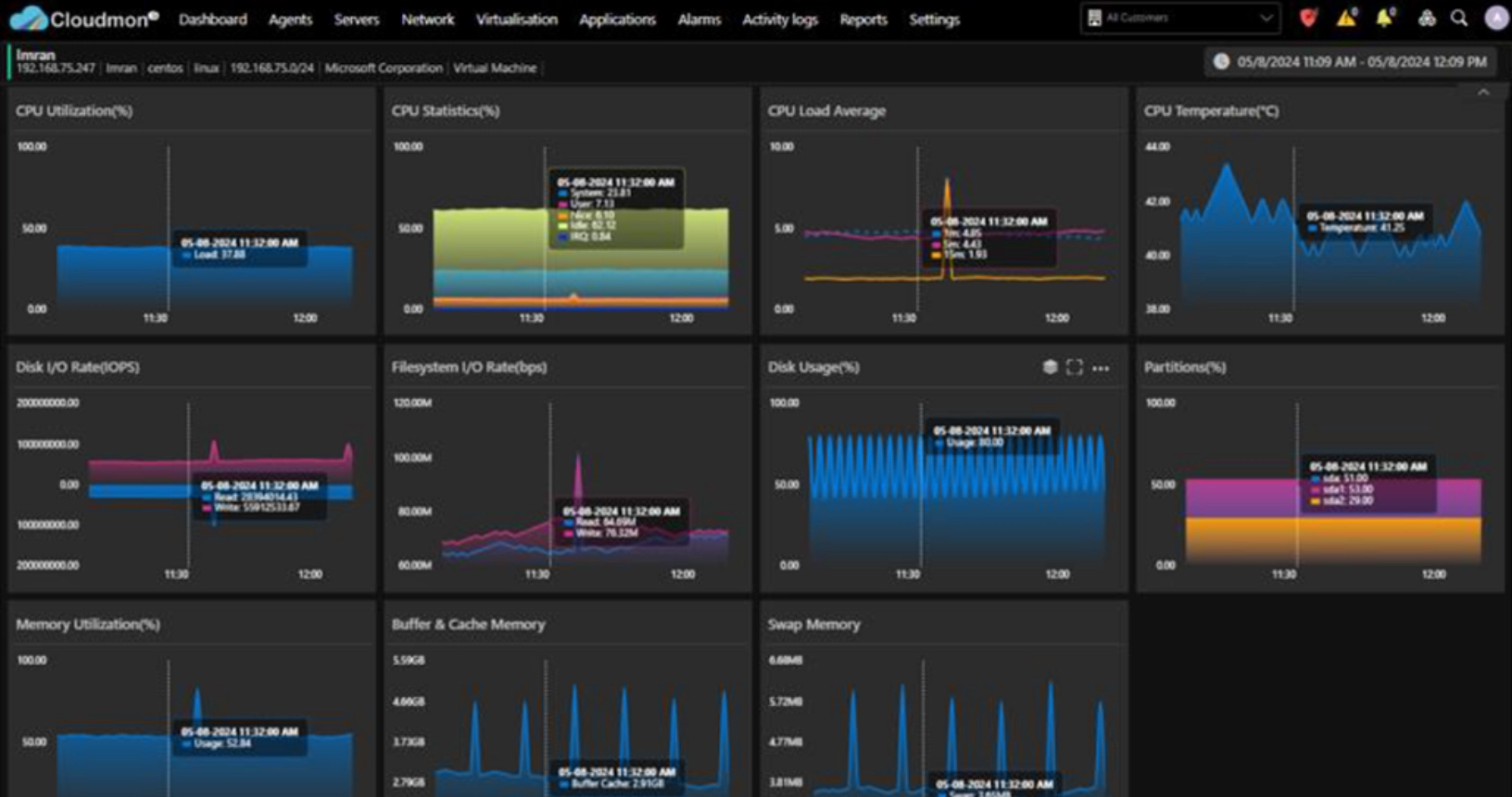Viewport: 1512px width, 797px height.
Task: Click the Filesystem I/O Rate(bps) title
Action: pos(469,367)
